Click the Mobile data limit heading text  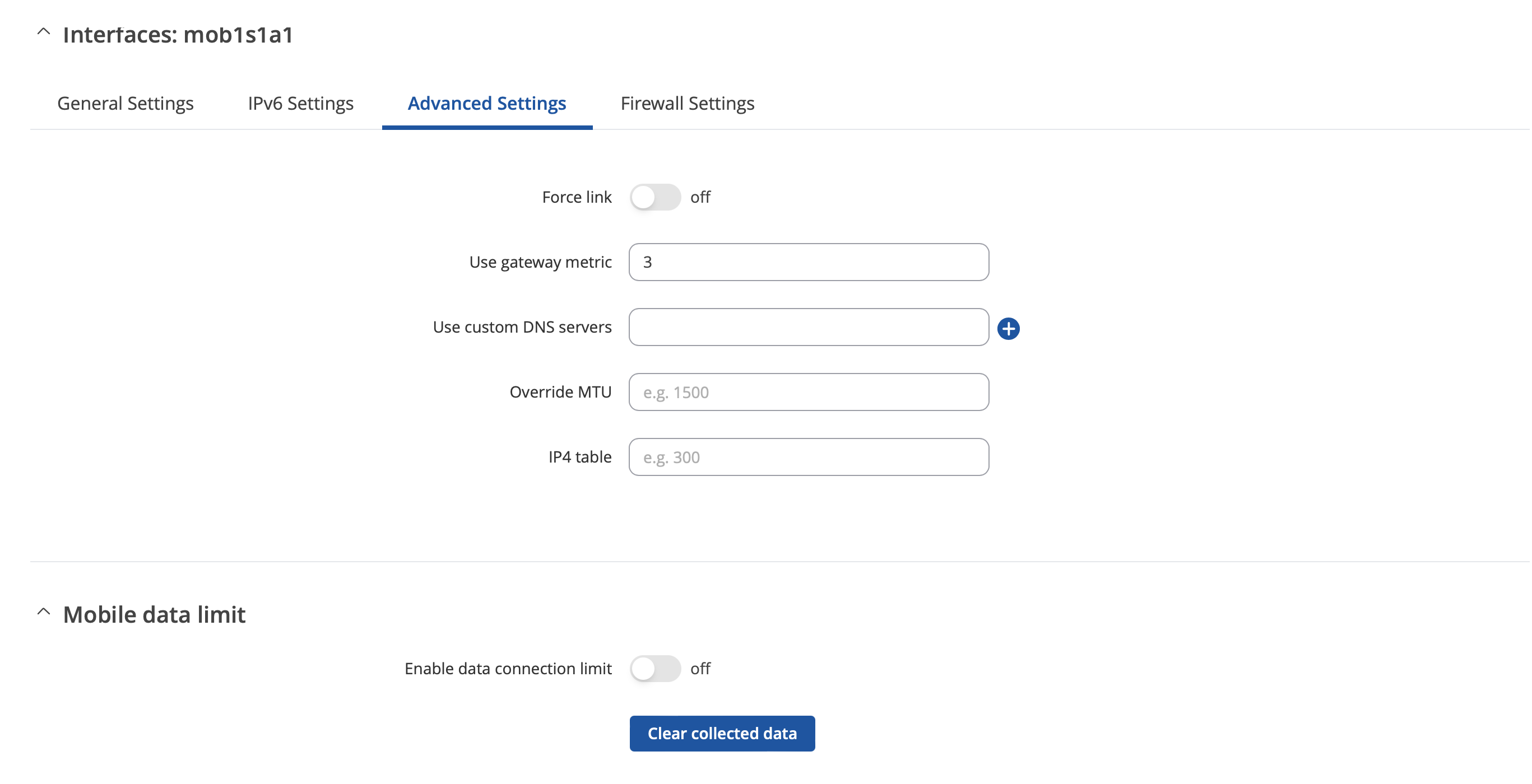pos(154,614)
